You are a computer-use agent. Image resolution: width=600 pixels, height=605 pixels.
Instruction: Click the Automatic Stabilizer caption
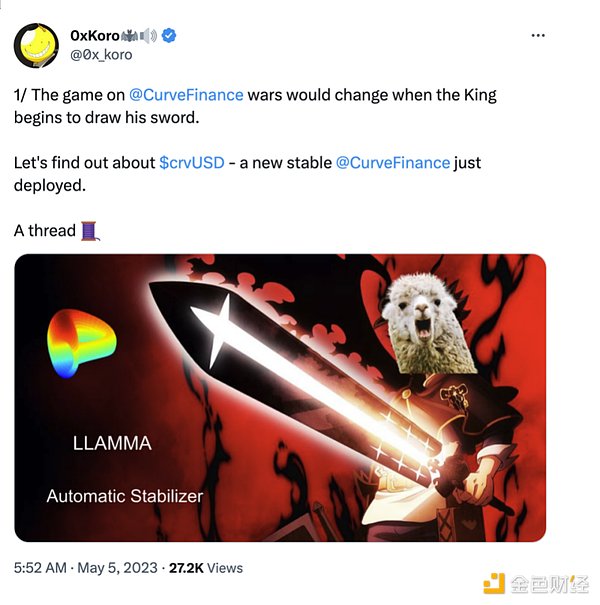(125, 496)
